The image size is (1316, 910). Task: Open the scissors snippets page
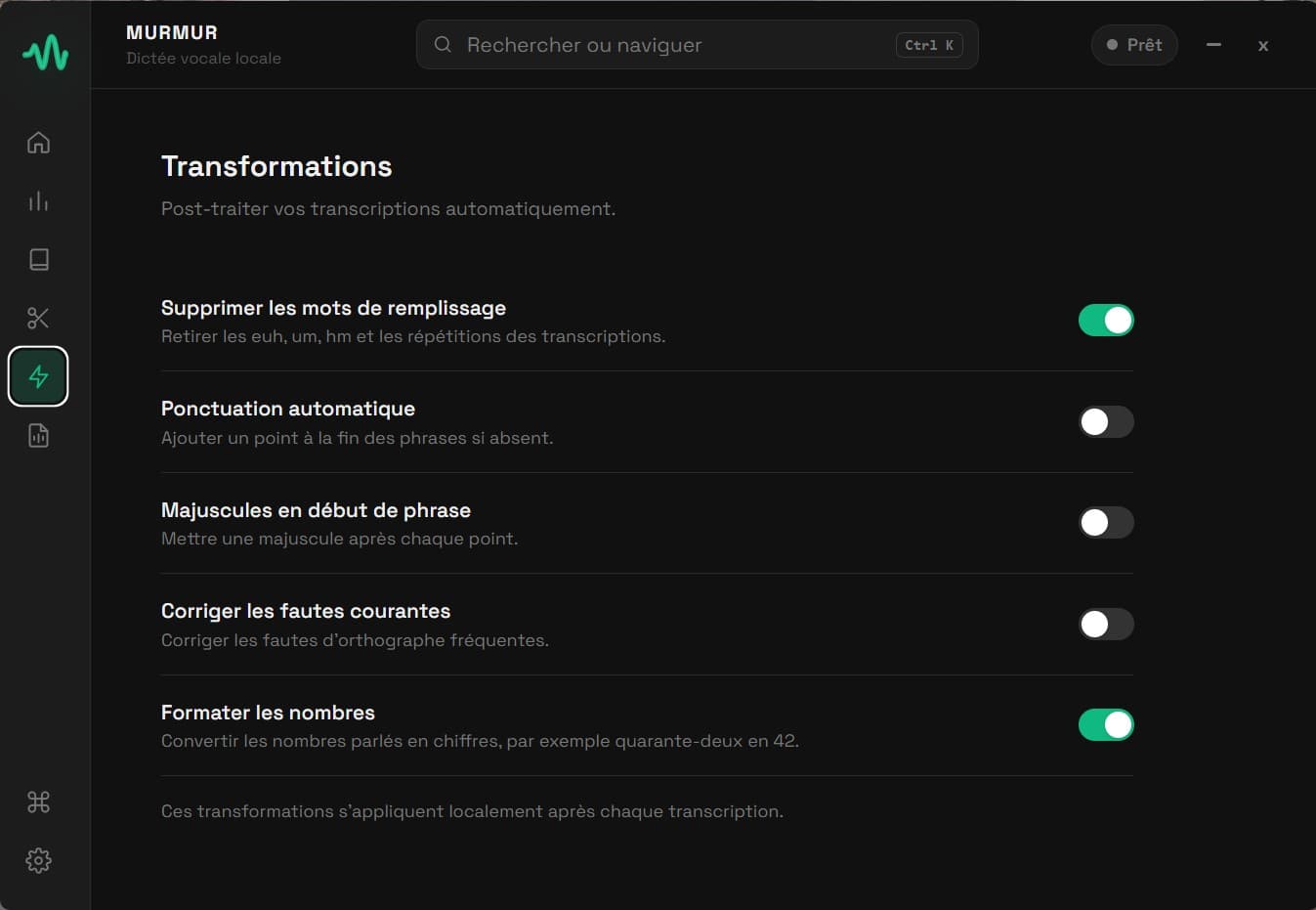coord(38,318)
